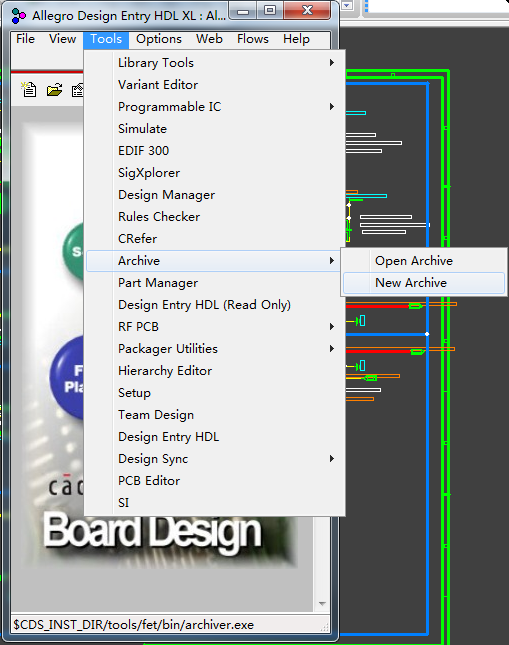Expand the Programmable IC submenu
The width and height of the screenshot is (509, 645).
(214, 107)
